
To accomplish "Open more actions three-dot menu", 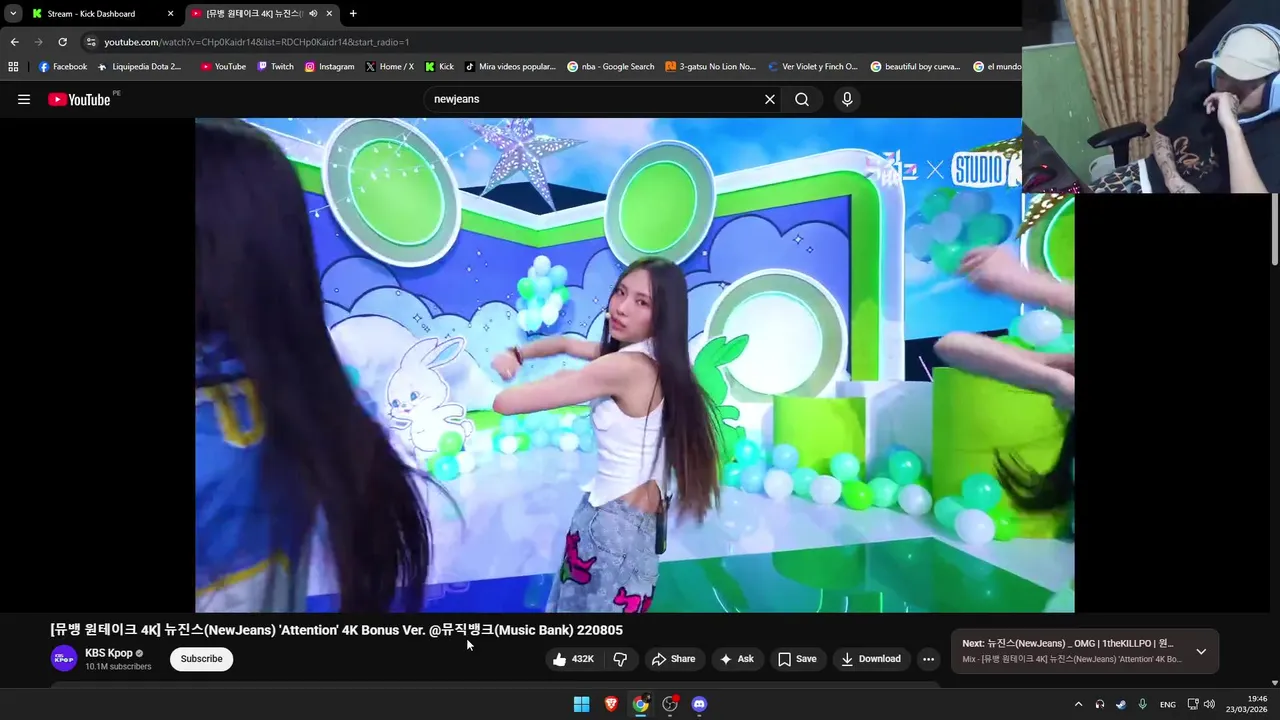I will pyautogui.click(x=928, y=659).
